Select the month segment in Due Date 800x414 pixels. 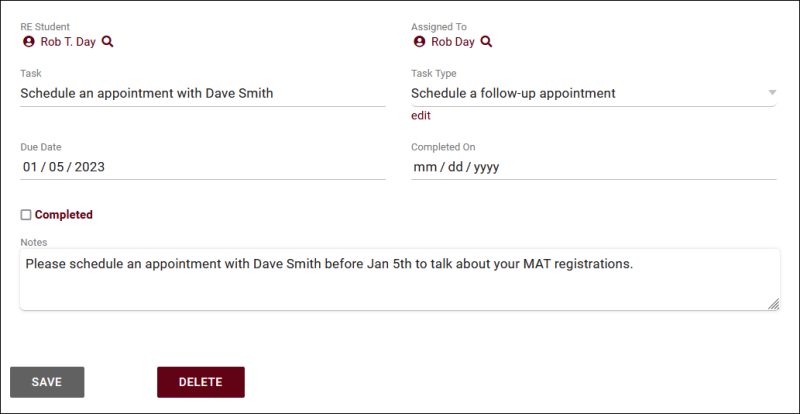tap(30, 167)
